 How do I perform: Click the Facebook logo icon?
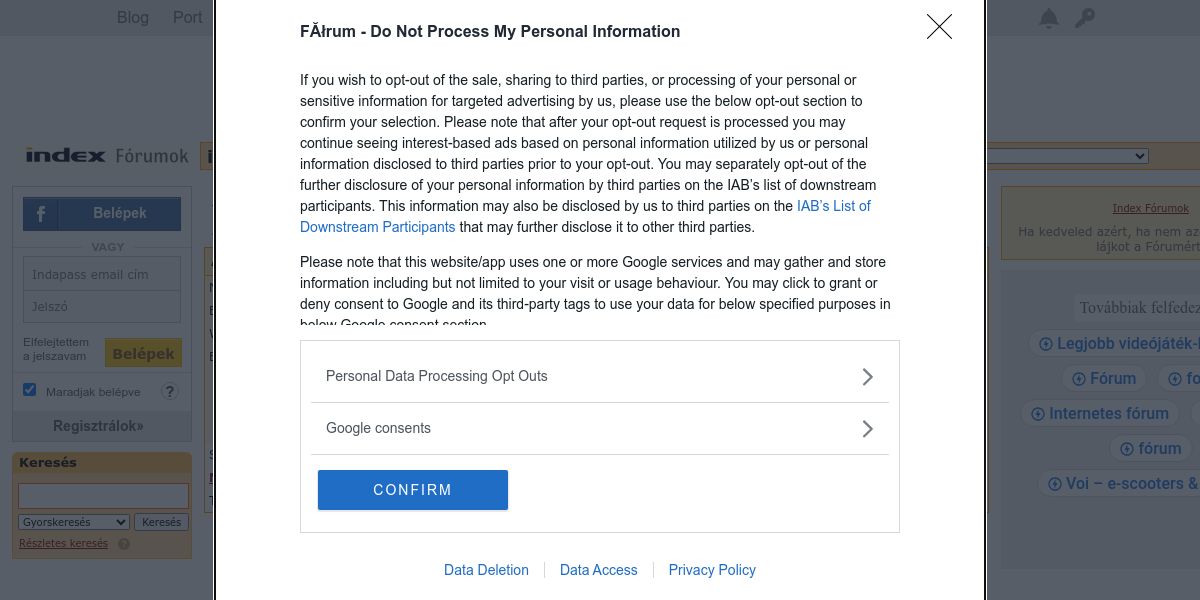(x=41, y=214)
